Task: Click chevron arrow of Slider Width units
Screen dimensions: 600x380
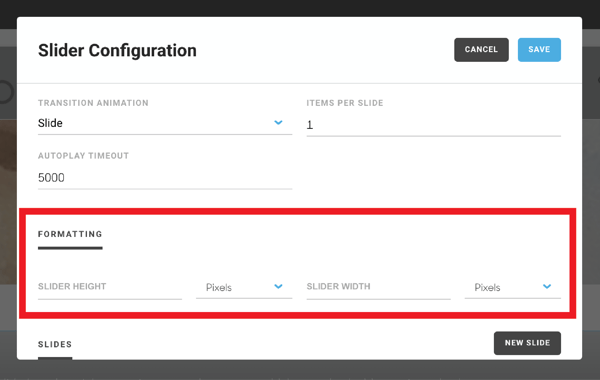Action: pyautogui.click(x=547, y=287)
